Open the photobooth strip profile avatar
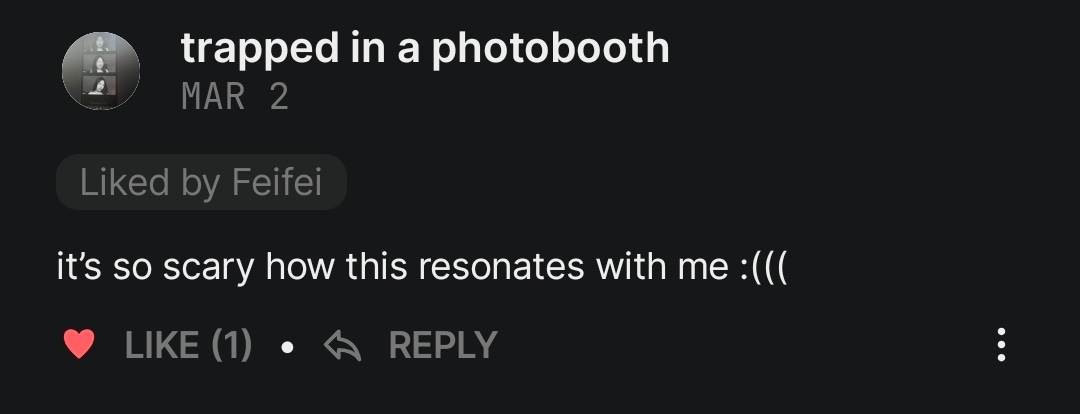The image size is (1080, 414). point(101,71)
